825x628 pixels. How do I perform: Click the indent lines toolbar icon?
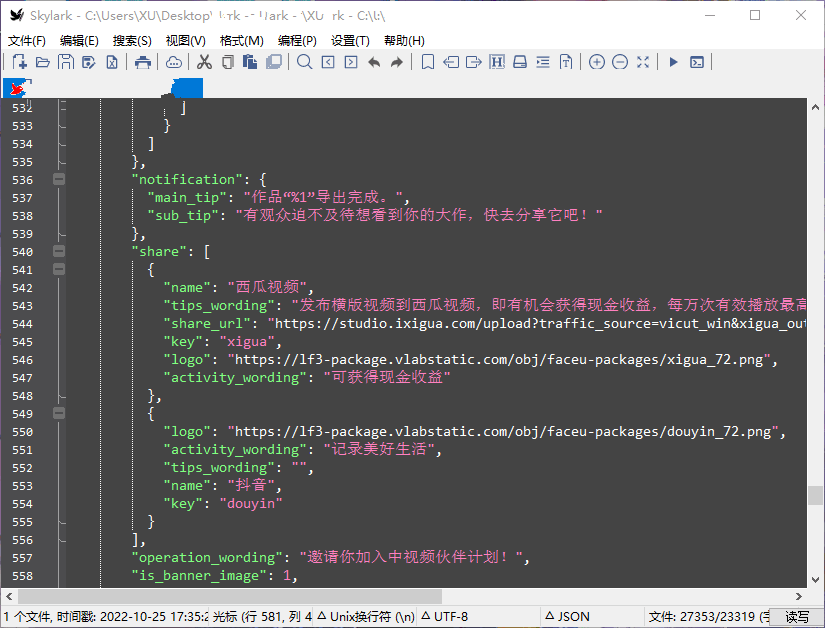(543, 62)
